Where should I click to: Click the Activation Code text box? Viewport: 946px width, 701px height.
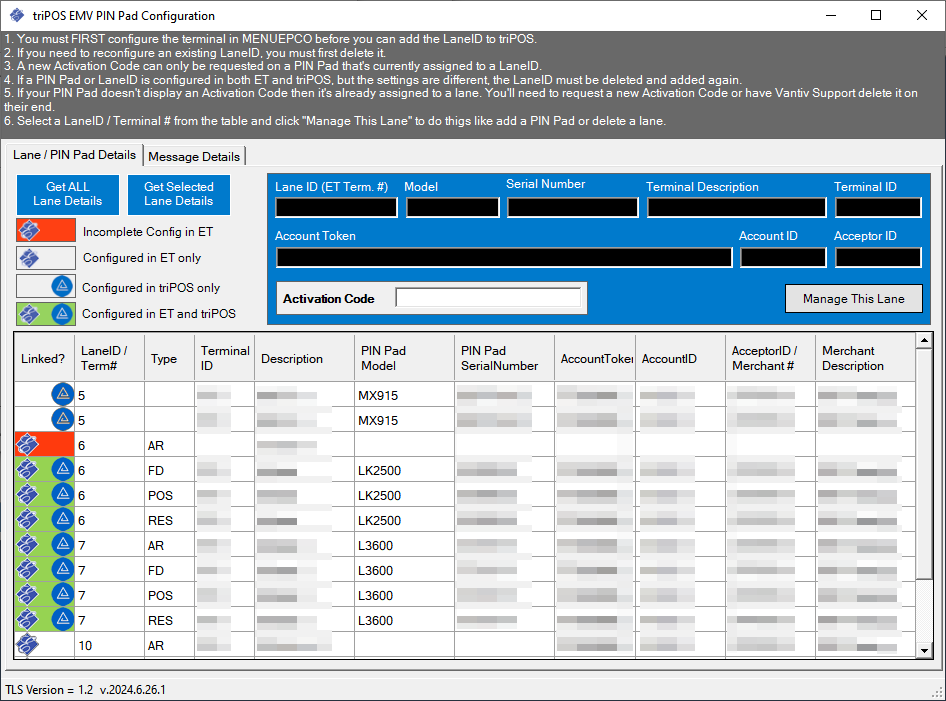pyautogui.click(x=488, y=297)
